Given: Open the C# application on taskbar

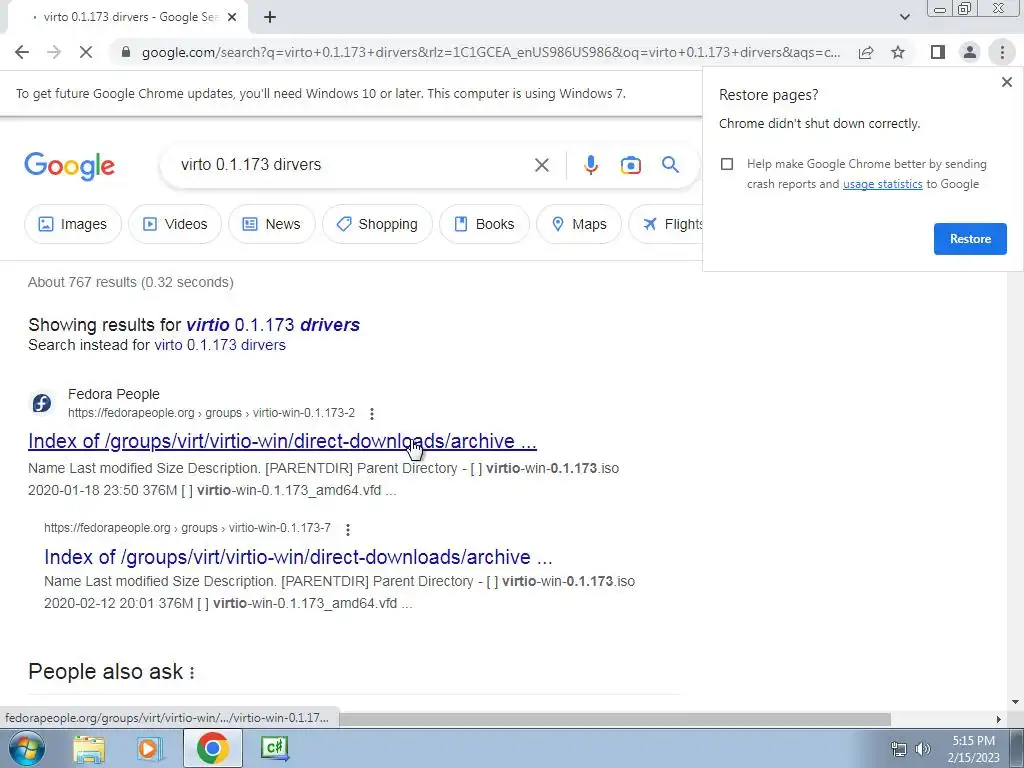Looking at the screenshot, I should (274, 748).
